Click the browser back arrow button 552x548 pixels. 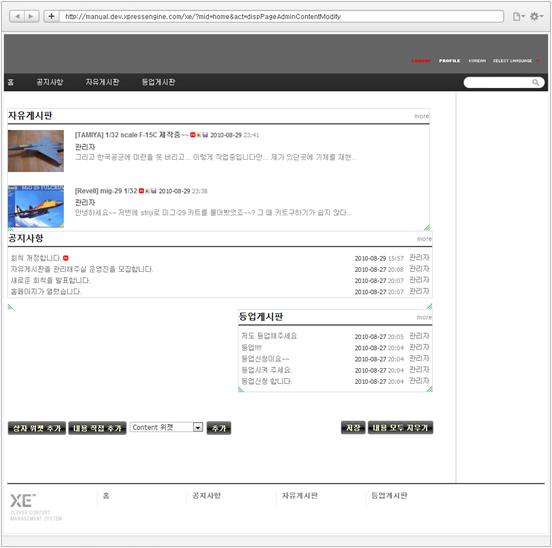17,16
